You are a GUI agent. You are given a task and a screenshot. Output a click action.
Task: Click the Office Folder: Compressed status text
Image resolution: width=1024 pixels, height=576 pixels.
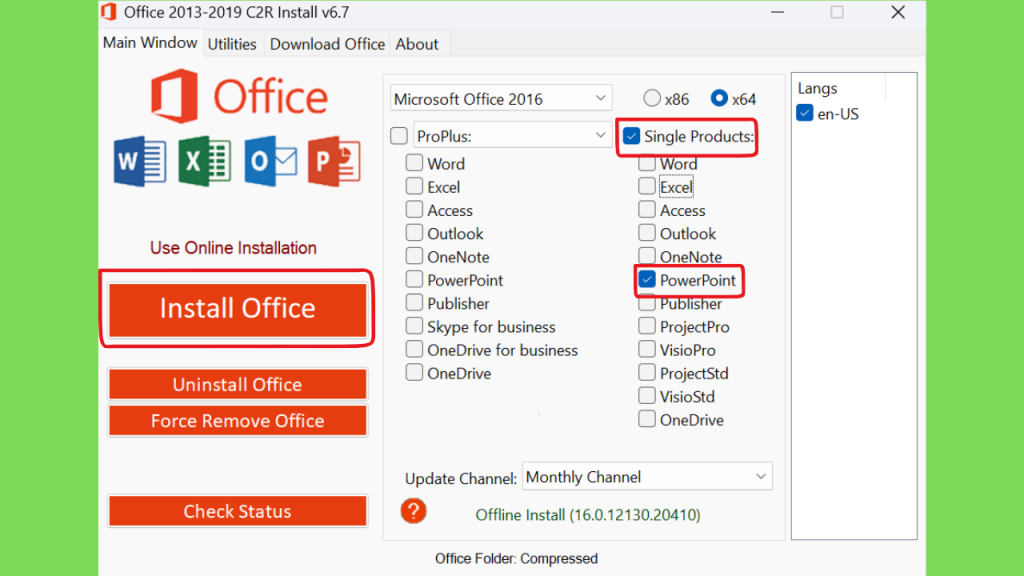517,558
